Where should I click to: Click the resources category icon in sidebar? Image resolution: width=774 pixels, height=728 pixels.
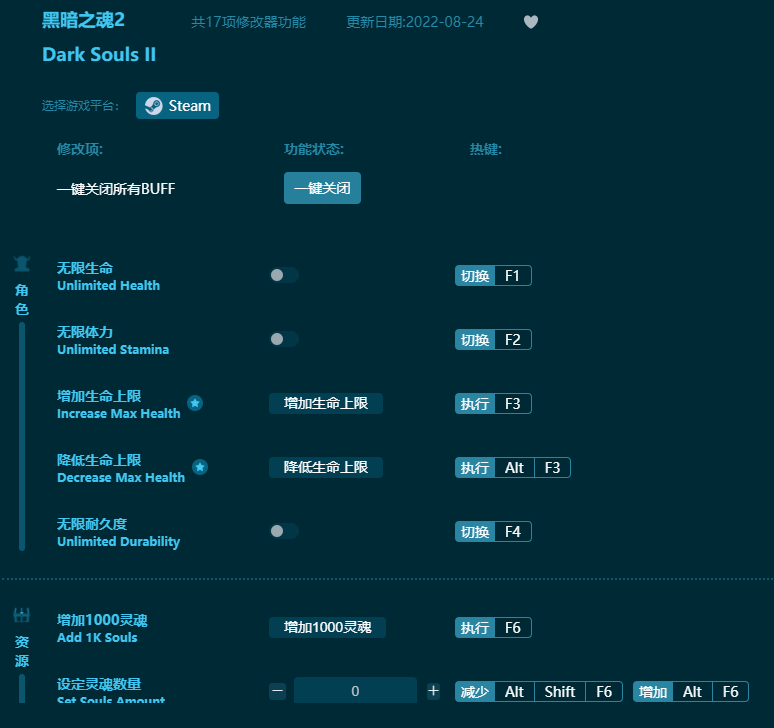coord(22,616)
